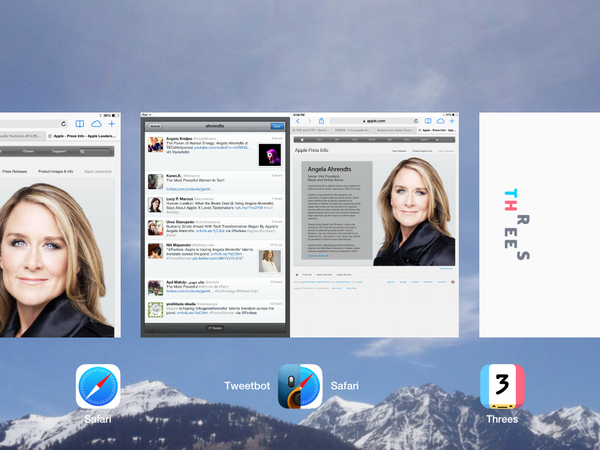This screenshot has width=600, height=450.
Task: Select the yoshitada okada tweet text
Action: 220,310
